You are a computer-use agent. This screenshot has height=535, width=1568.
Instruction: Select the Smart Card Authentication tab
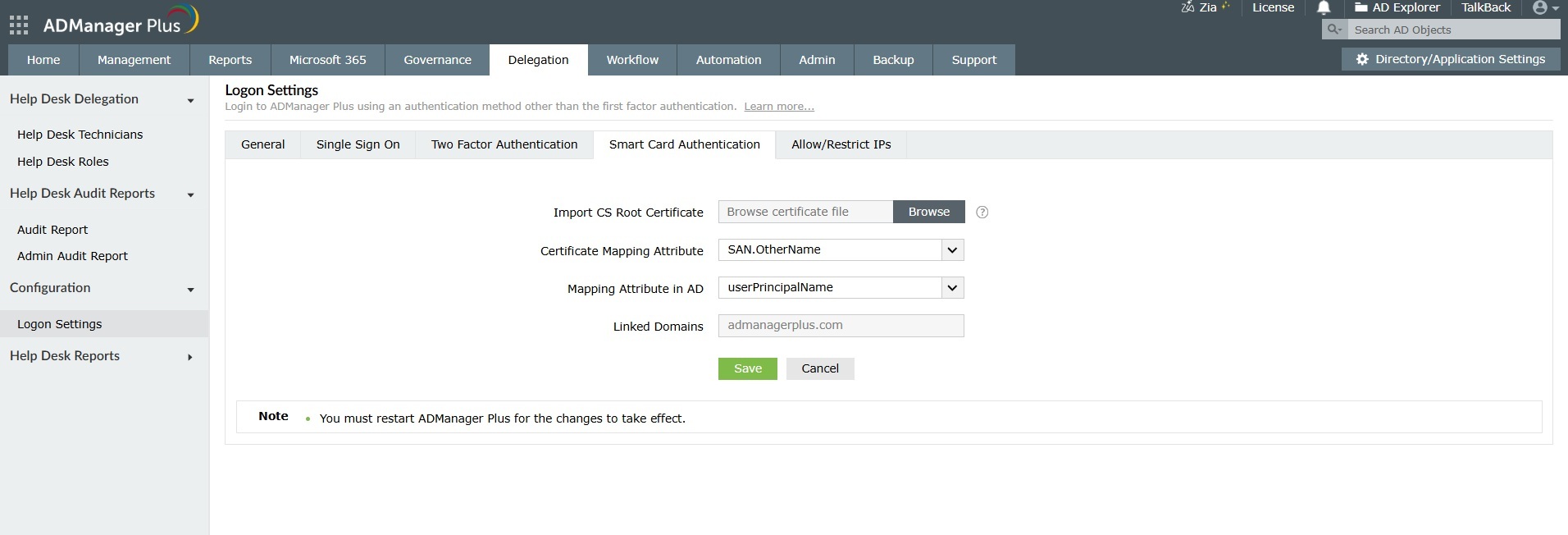(x=685, y=144)
